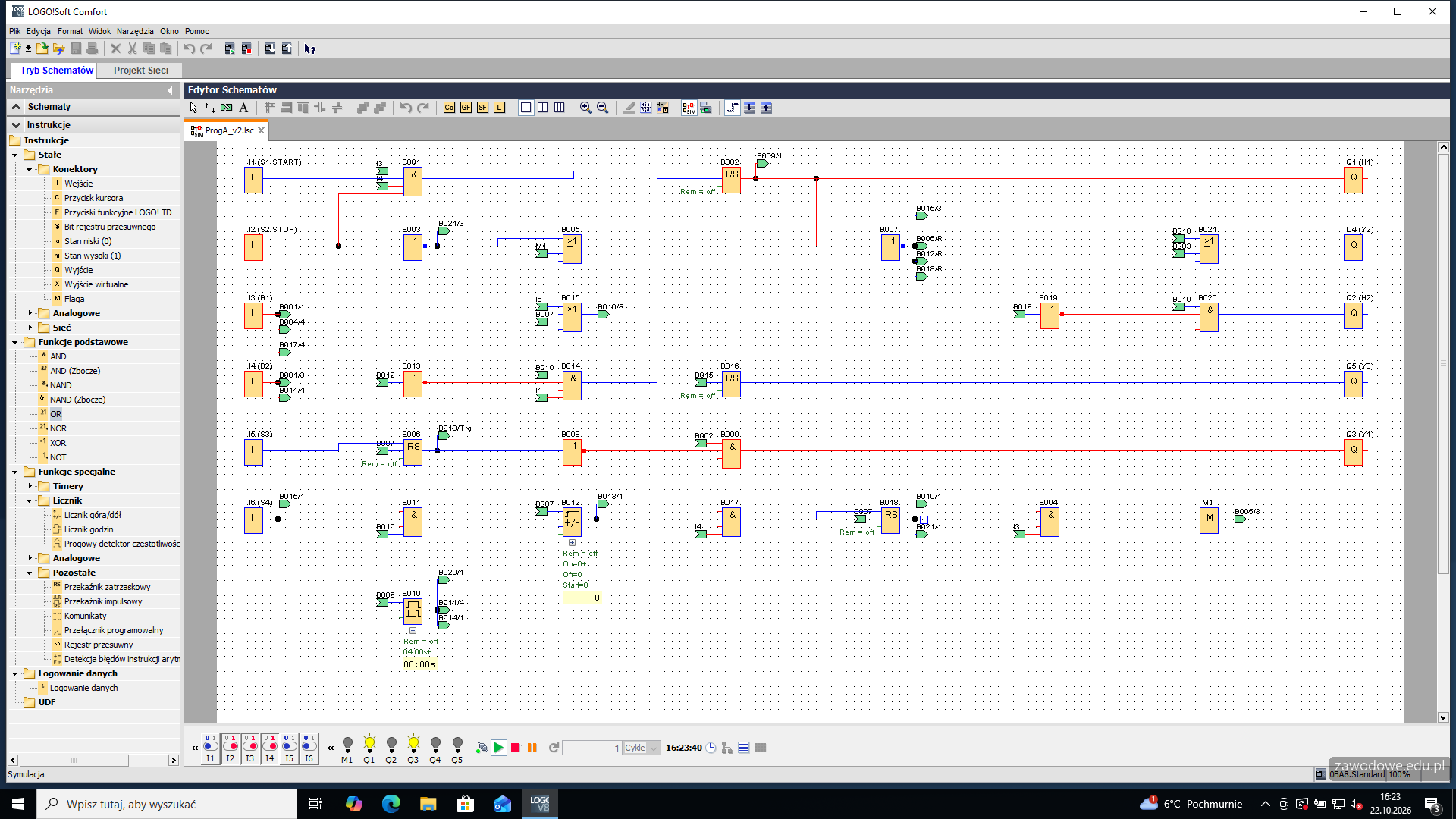Open the Cykle unit dropdown

654,748
